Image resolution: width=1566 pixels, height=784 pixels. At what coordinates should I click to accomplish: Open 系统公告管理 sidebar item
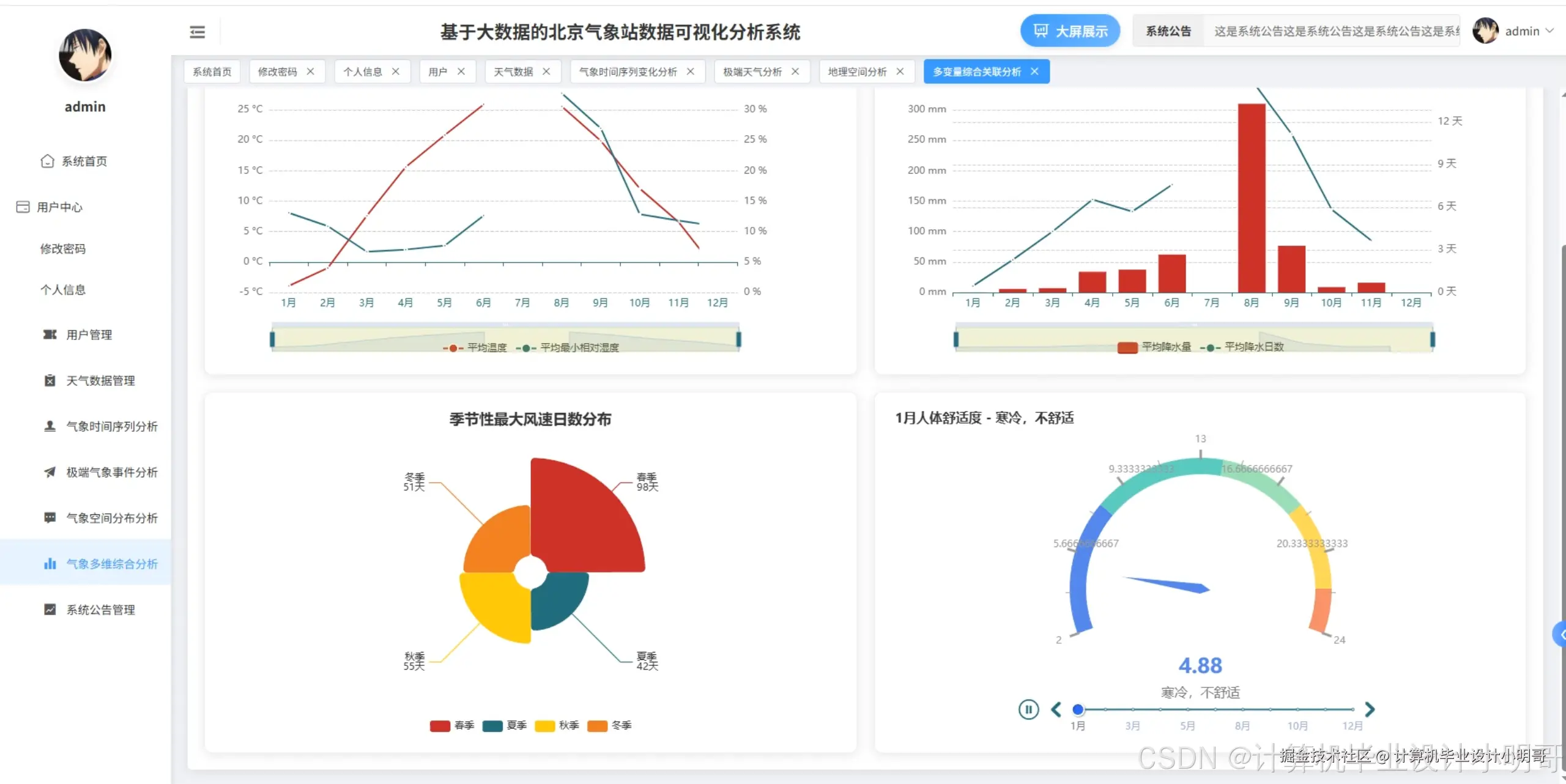click(100, 610)
